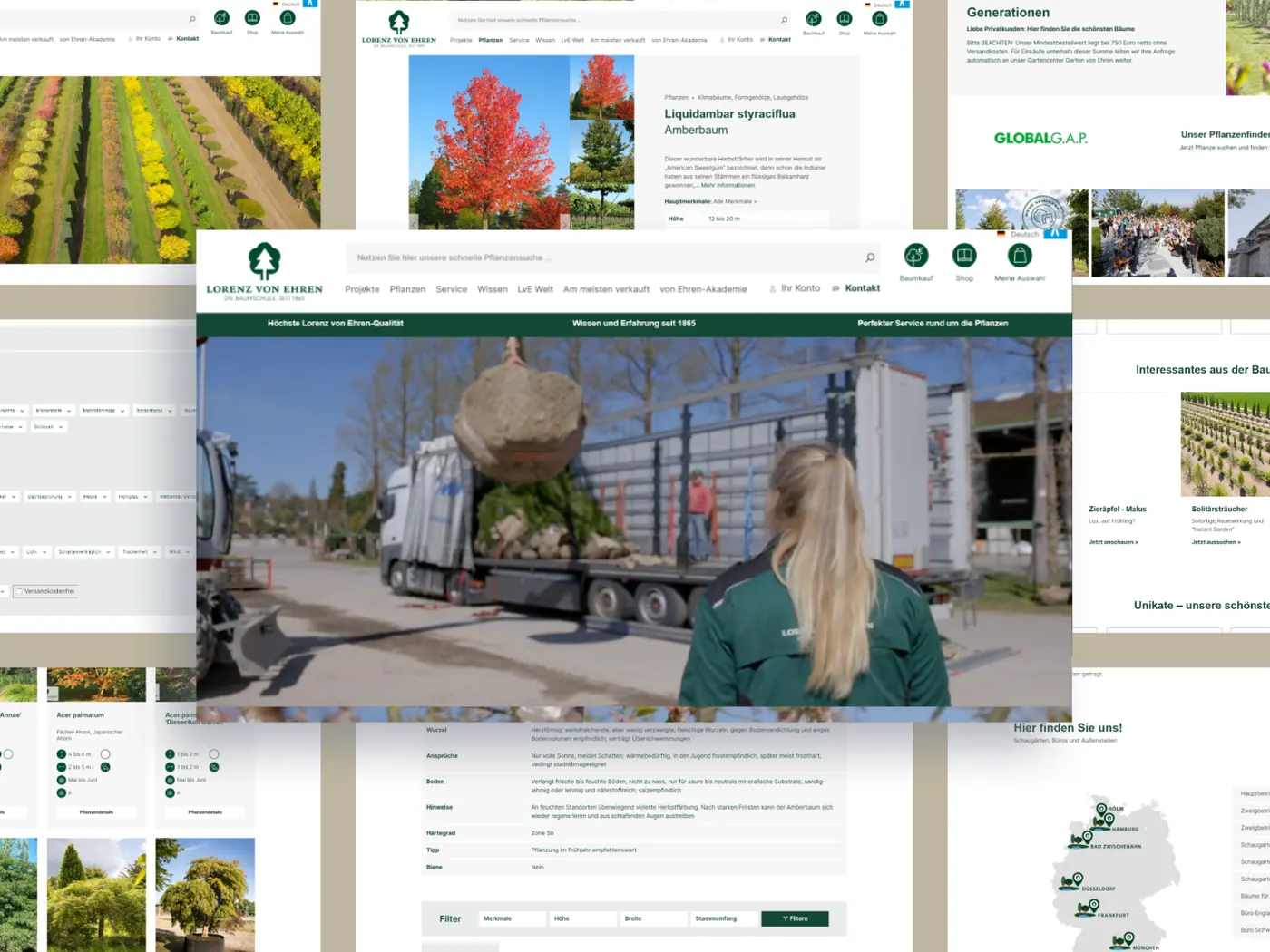Click the front page plant search field

coord(612,257)
